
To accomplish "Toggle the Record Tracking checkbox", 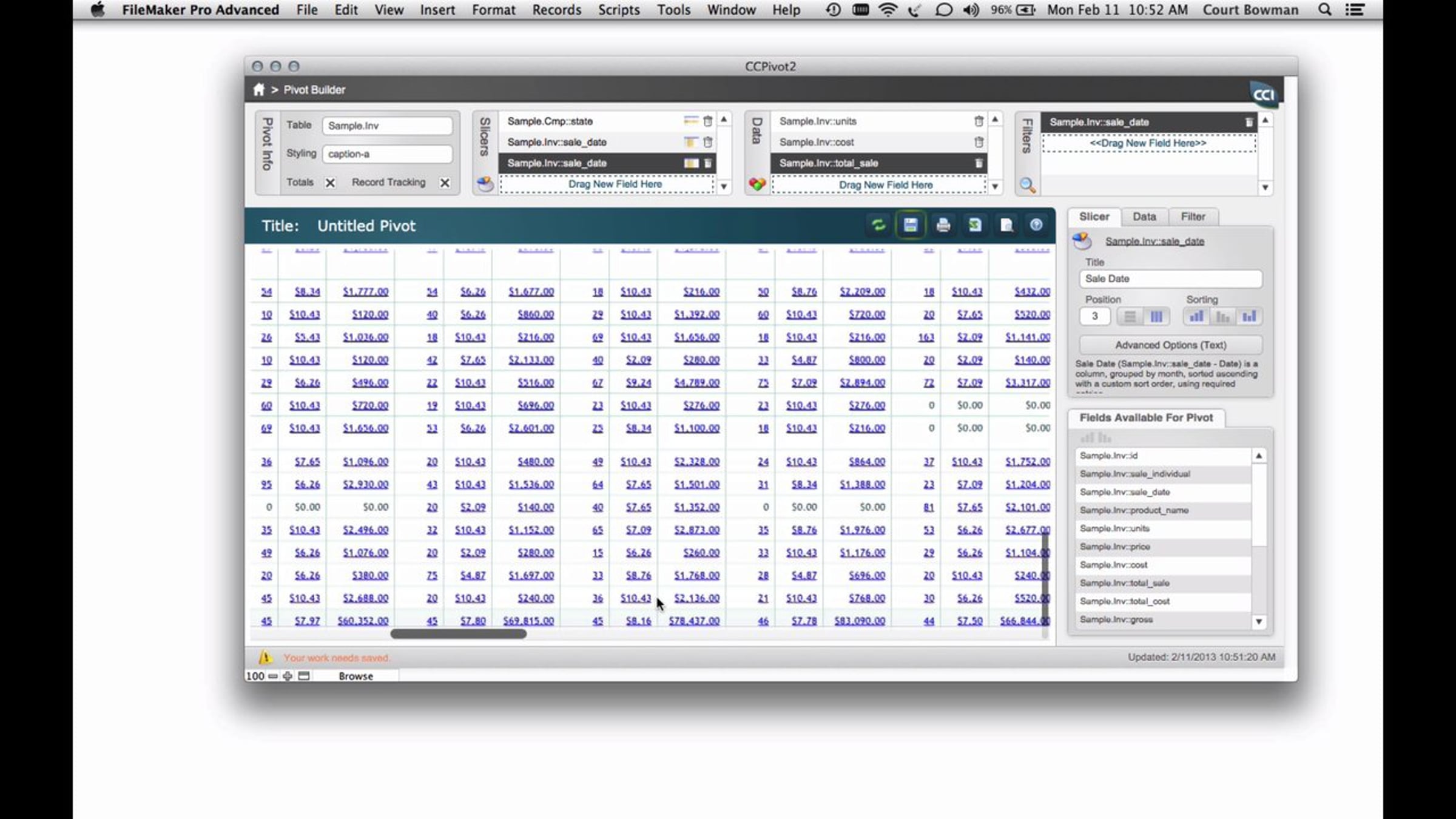I will tap(445, 183).
